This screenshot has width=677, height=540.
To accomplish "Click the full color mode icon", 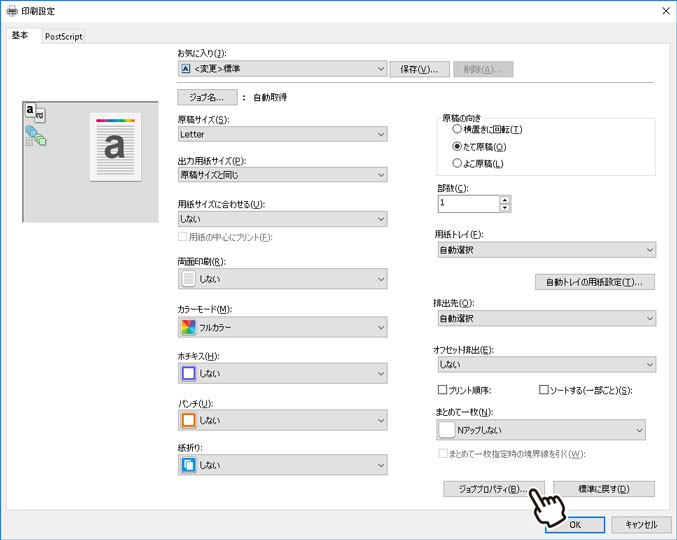I will point(188,327).
